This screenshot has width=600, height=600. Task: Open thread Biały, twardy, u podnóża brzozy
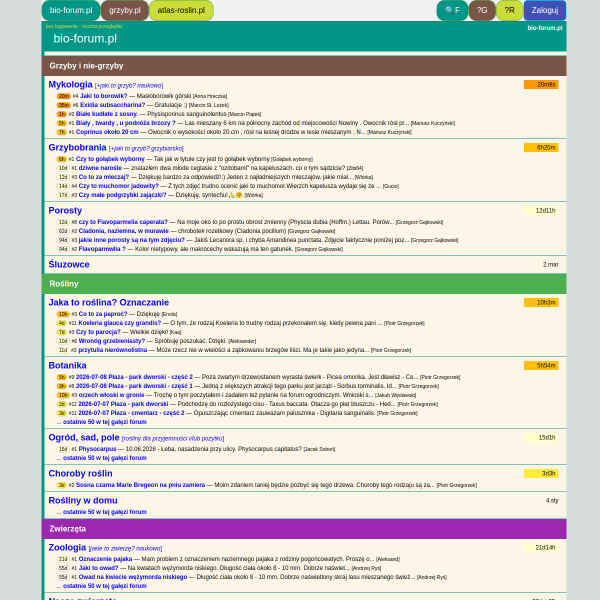(x=126, y=123)
